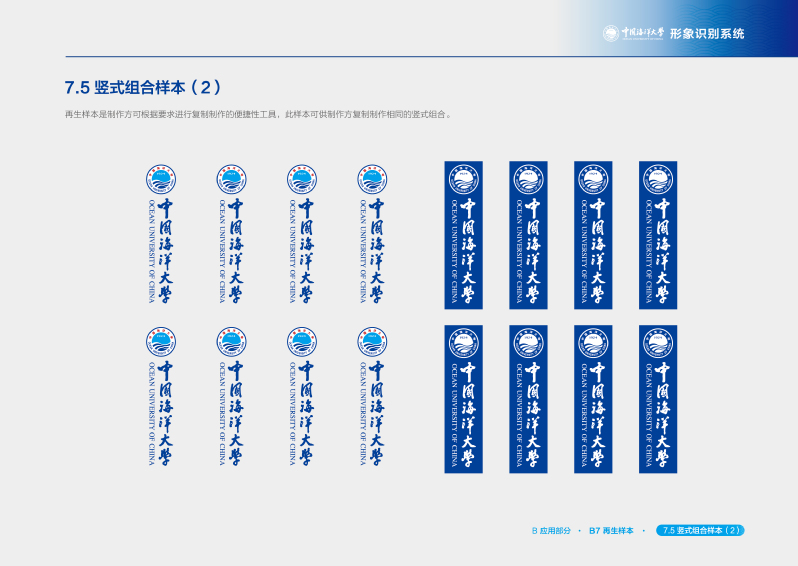
Task: Open the B 应用部分 breadcrumb in the footer
Action: pyautogui.click(x=551, y=530)
